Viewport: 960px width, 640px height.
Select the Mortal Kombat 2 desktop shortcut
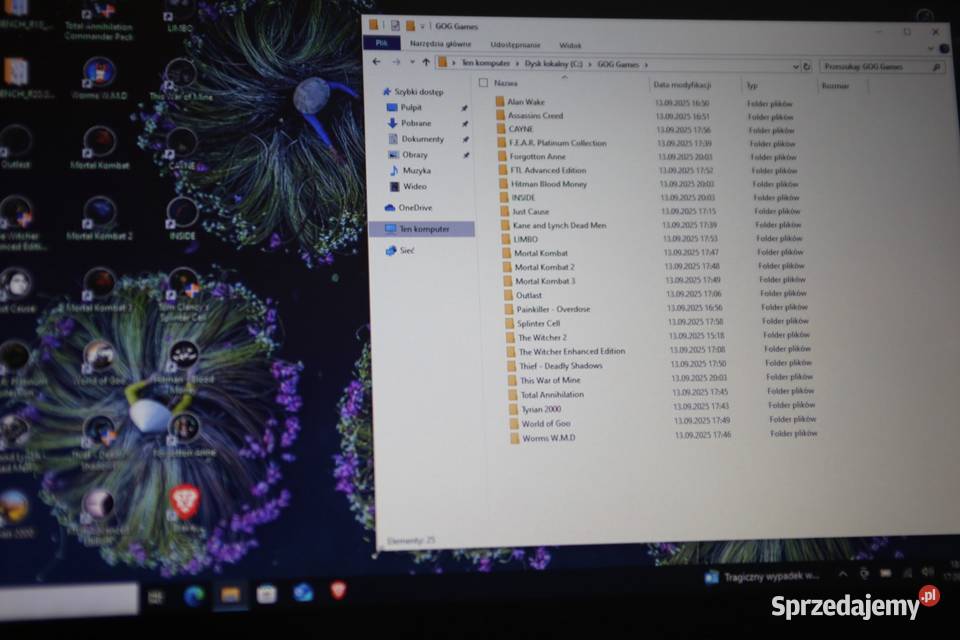point(99,217)
